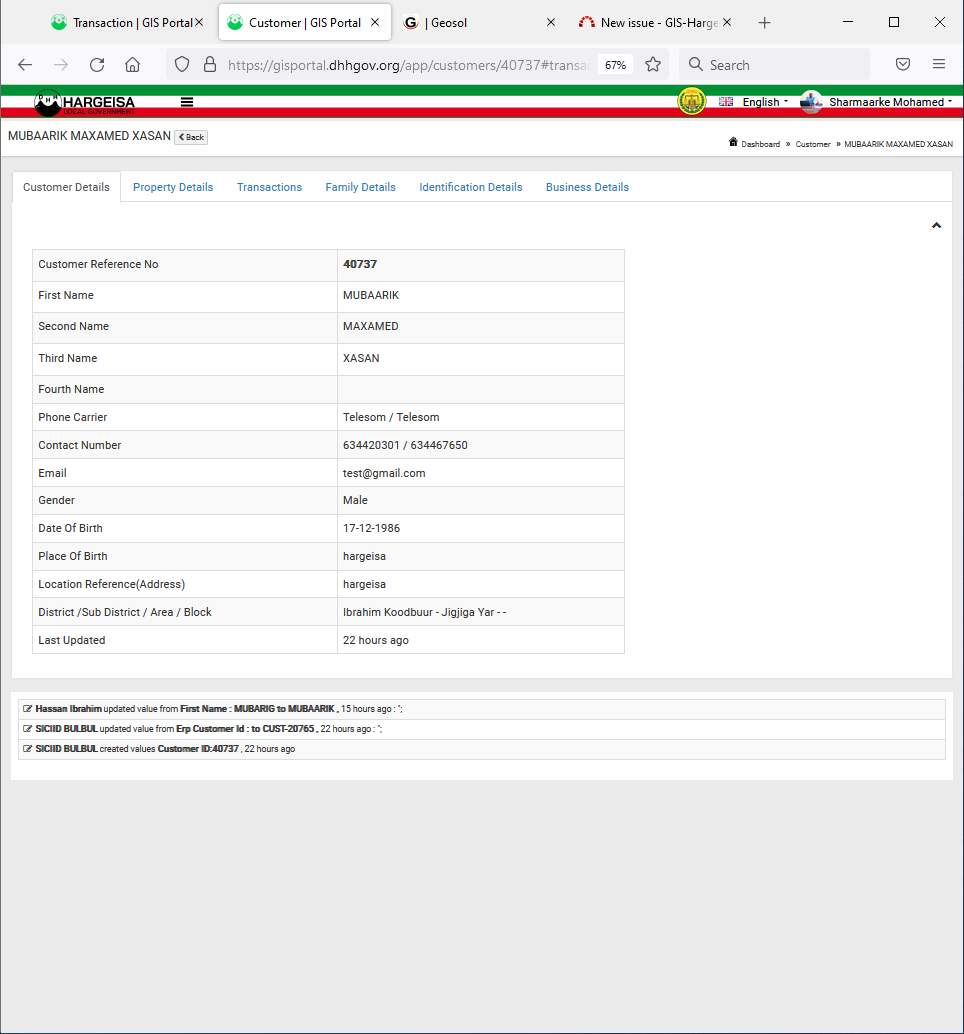Click the Gender value Male

pyautogui.click(x=355, y=501)
